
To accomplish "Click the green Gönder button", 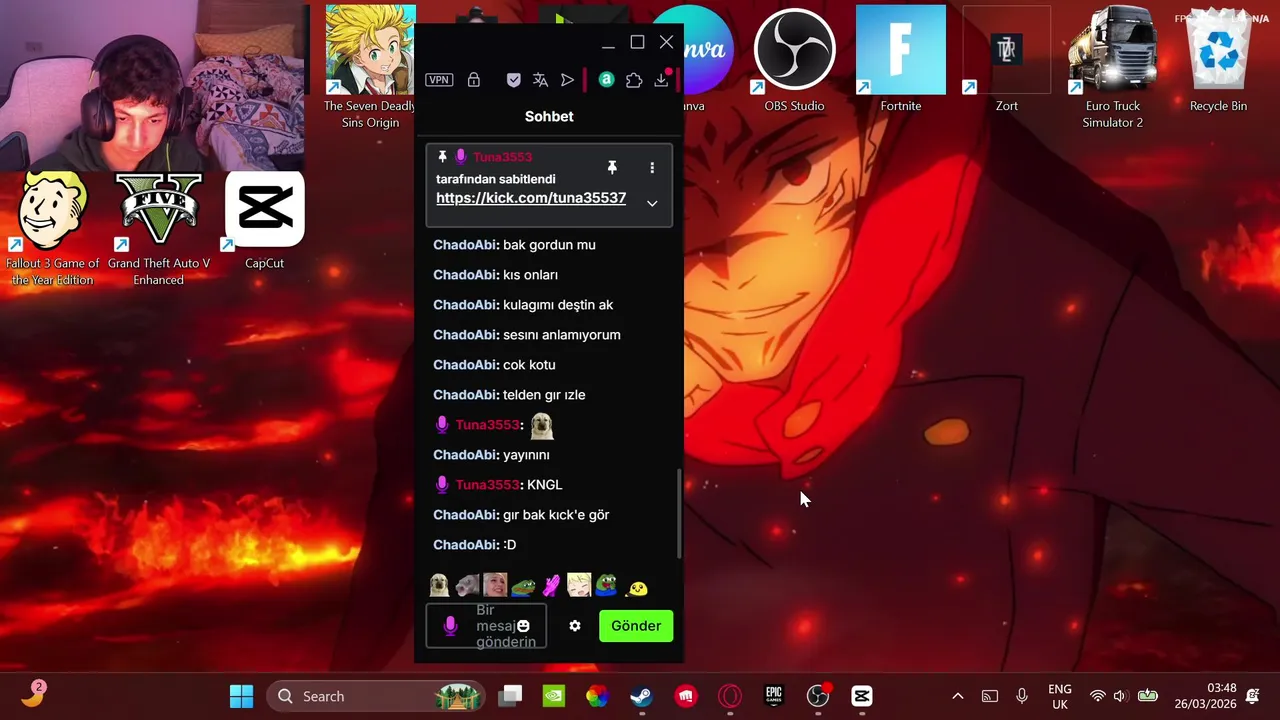I will tap(636, 626).
